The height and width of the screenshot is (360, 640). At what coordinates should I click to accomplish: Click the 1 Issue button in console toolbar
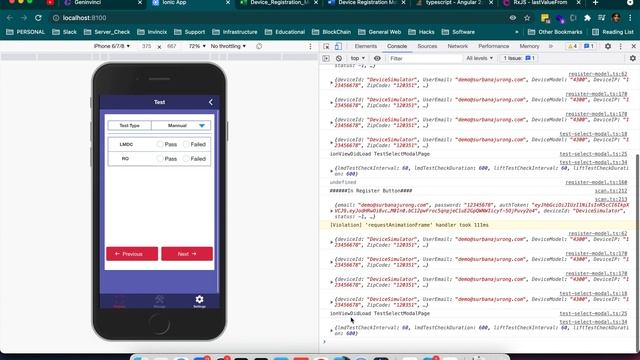pyautogui.click(x=519, y=58)
